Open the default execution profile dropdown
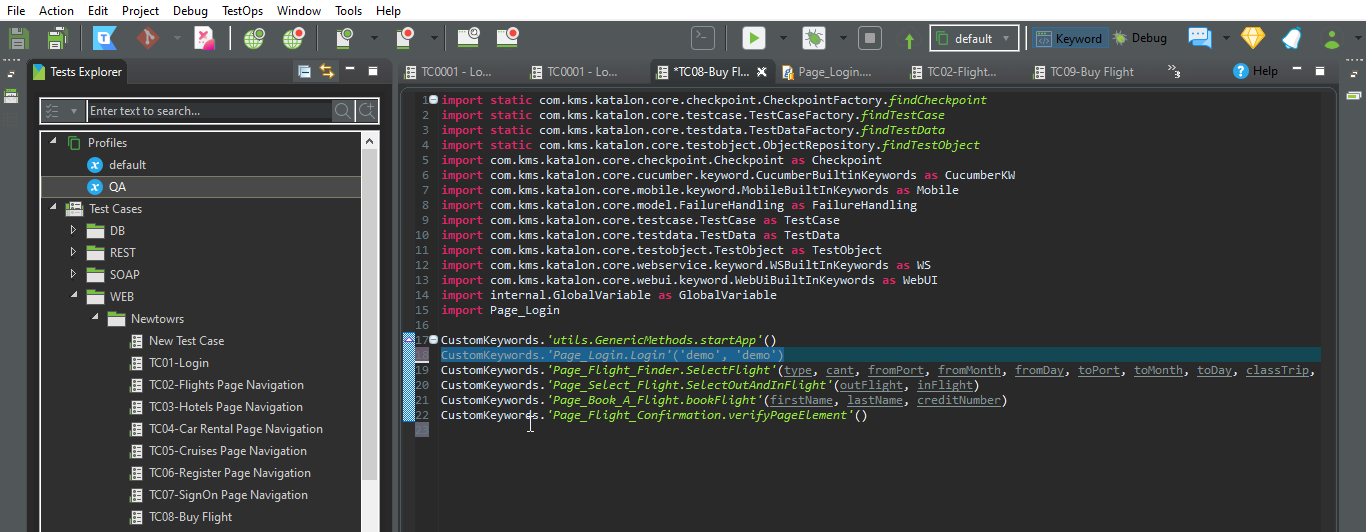The width and height of the screenshot is (1366, 532). (974, 38)
